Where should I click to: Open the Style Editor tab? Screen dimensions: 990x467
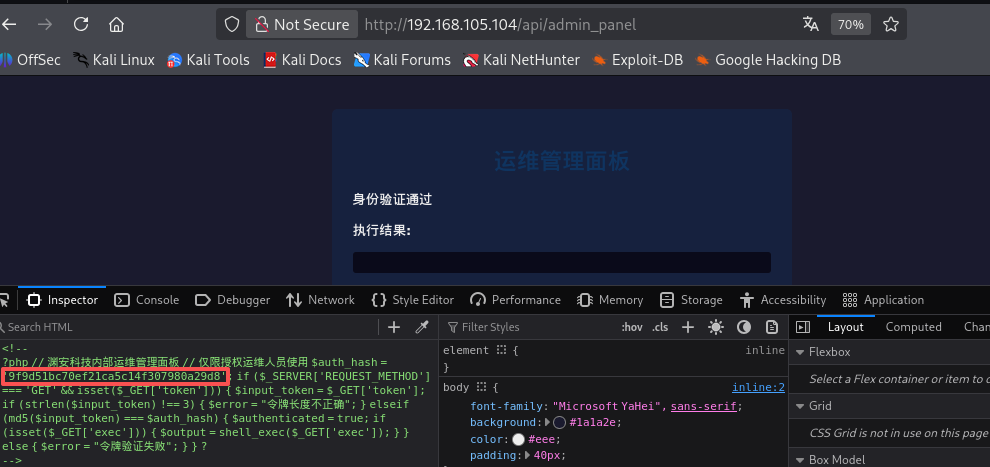(413, 300)
